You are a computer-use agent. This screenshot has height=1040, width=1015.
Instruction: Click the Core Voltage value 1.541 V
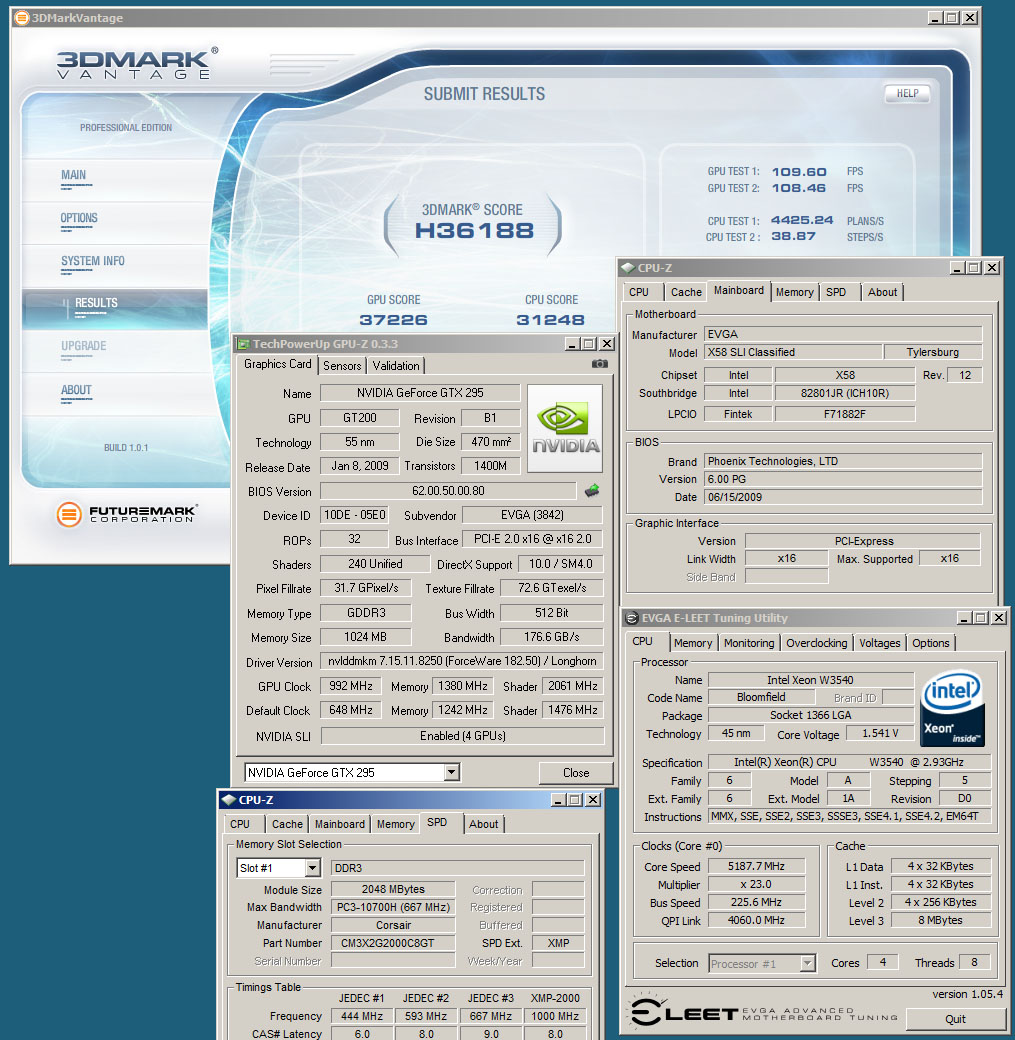pyautogui.click(x=880, y=733)
